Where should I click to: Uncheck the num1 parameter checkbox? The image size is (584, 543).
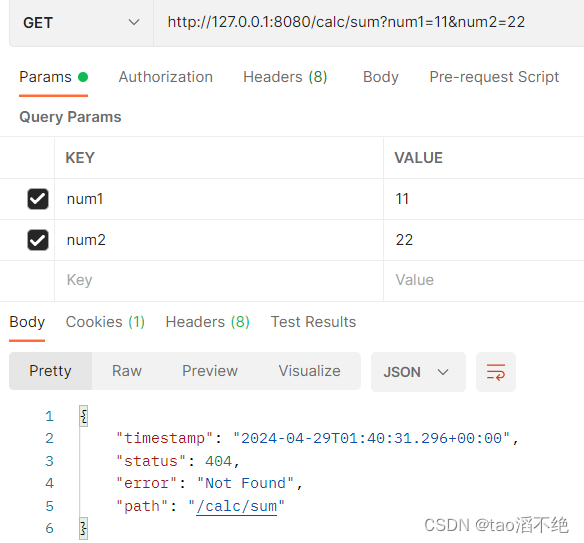(38, 199)
